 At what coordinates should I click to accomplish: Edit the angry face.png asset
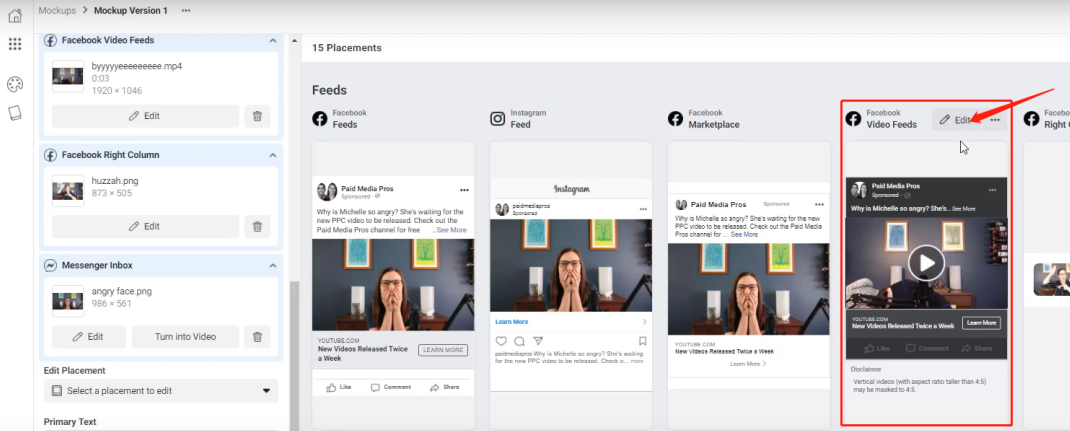click(89, 337)
